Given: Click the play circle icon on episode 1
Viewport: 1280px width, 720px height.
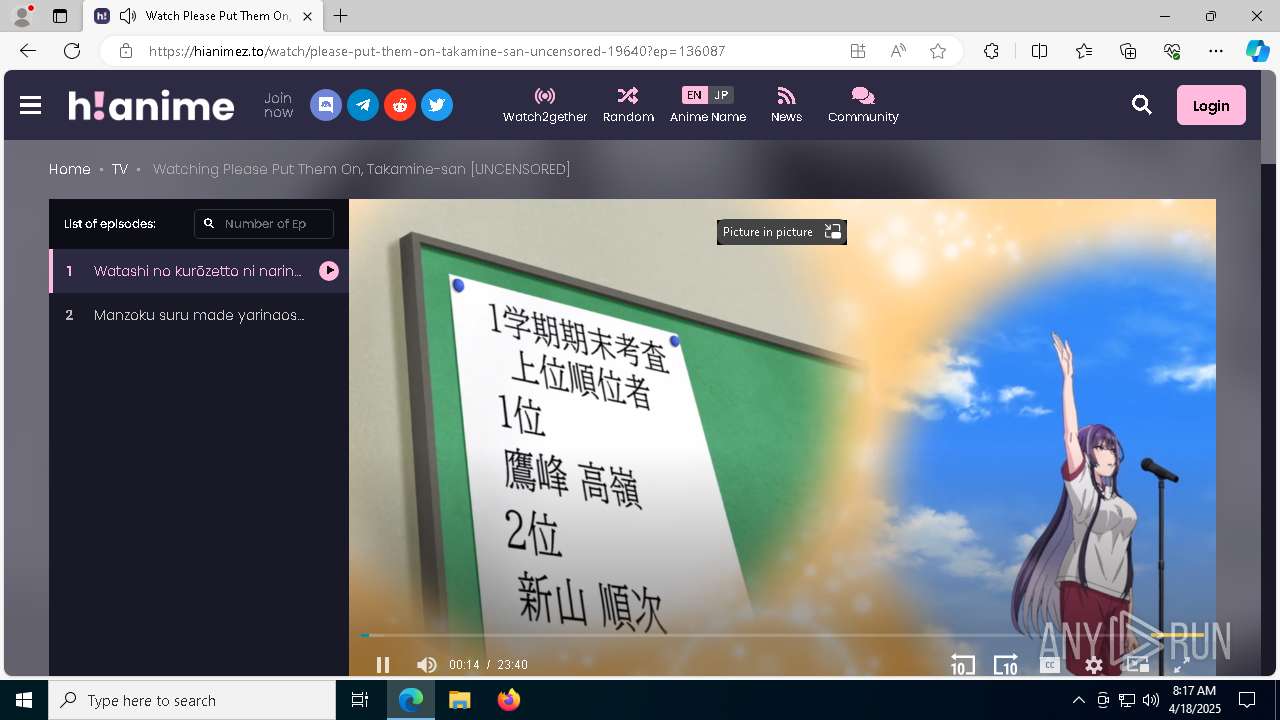Looking at the screenshot, I should [329, 271].
